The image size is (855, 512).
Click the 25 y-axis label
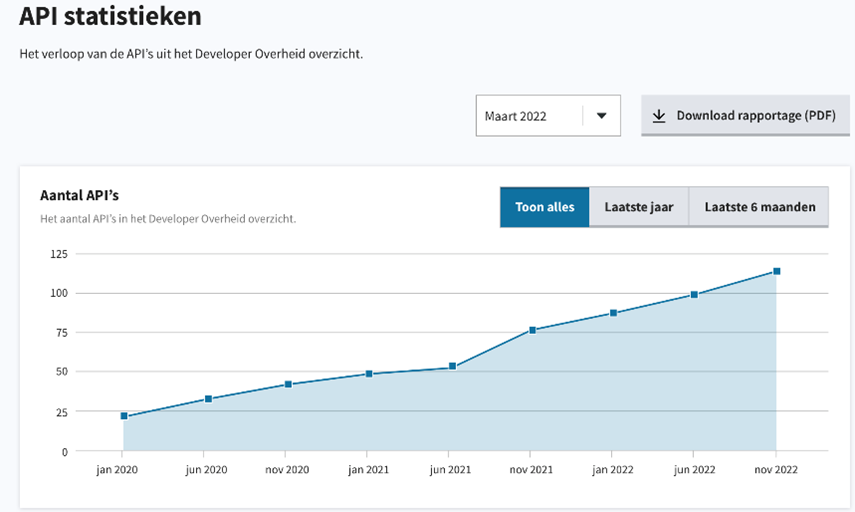coord(62,412)
